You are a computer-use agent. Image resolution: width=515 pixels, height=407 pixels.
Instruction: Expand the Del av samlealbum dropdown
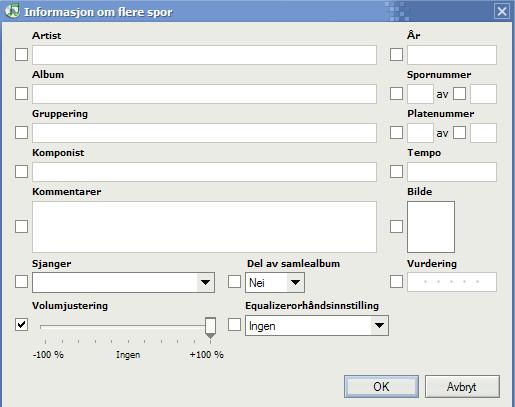click(295, 283)
